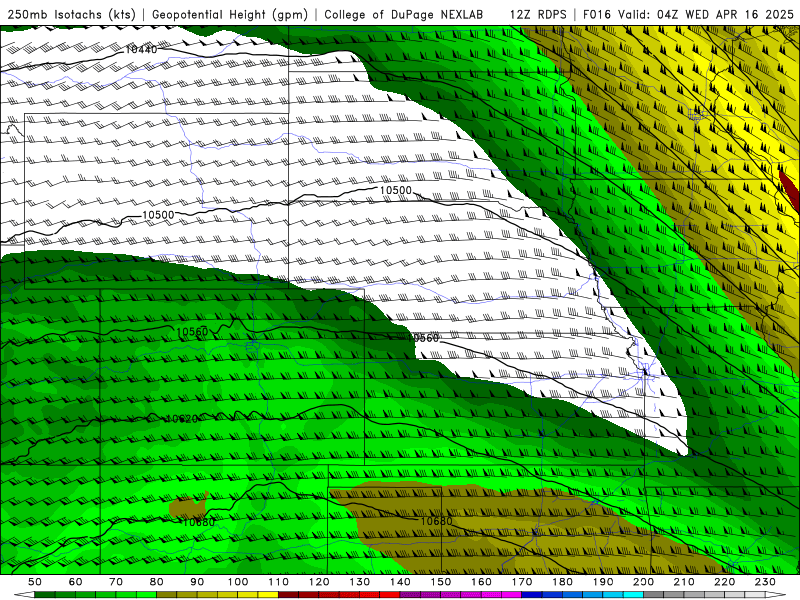Click the 140 knot legend label
This screenshot has width=800, height=600.
400,582
